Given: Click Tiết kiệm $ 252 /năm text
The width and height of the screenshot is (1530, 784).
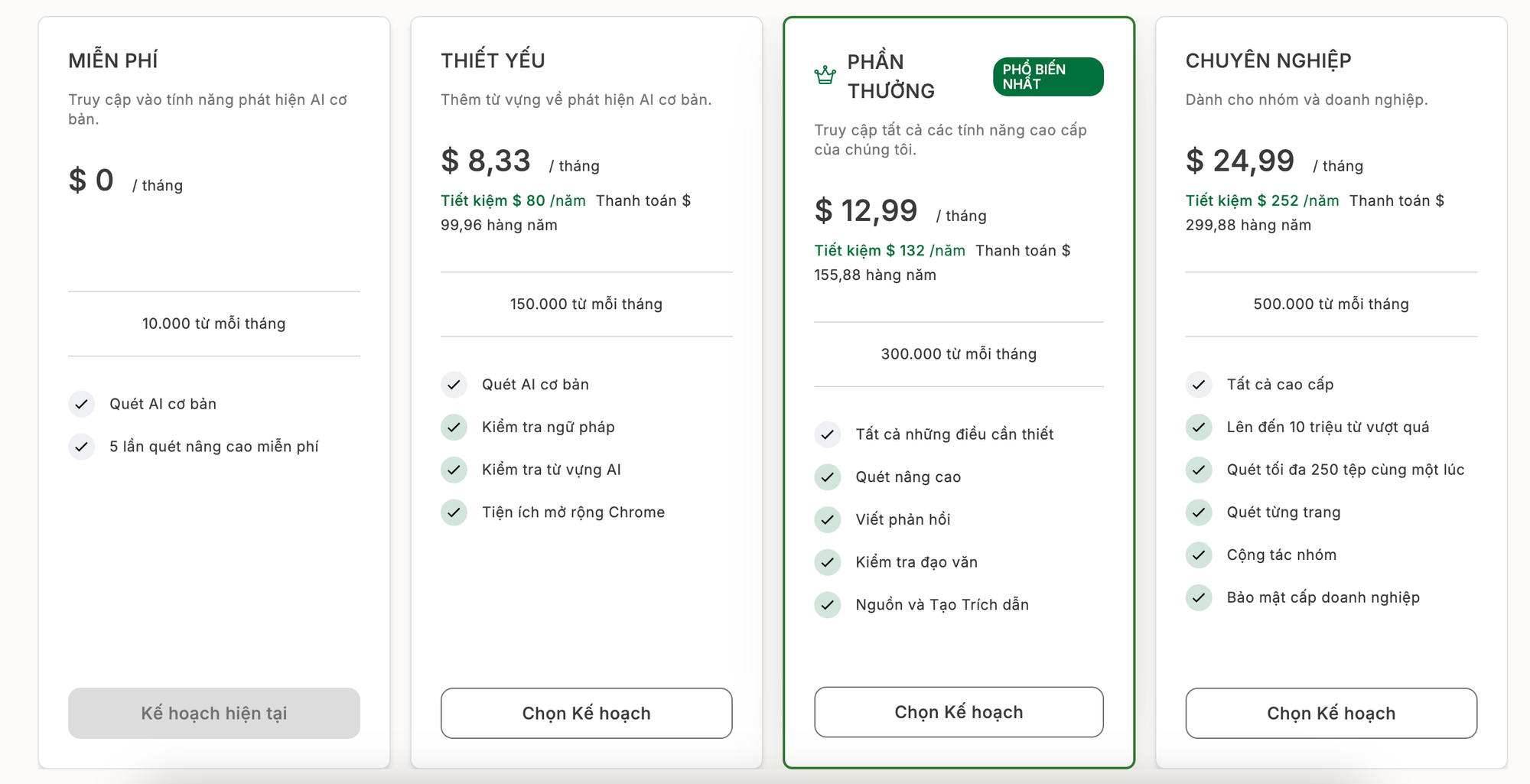Looking at the screenshot, I should pos(1261,200).
